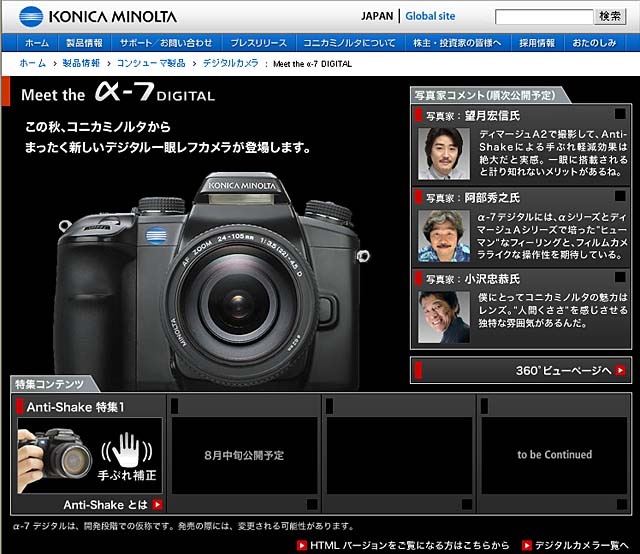This screenshot has width=640, height=554.
Task: Open HTML バージョン link at the bottom
Action: tap(409, 545)
